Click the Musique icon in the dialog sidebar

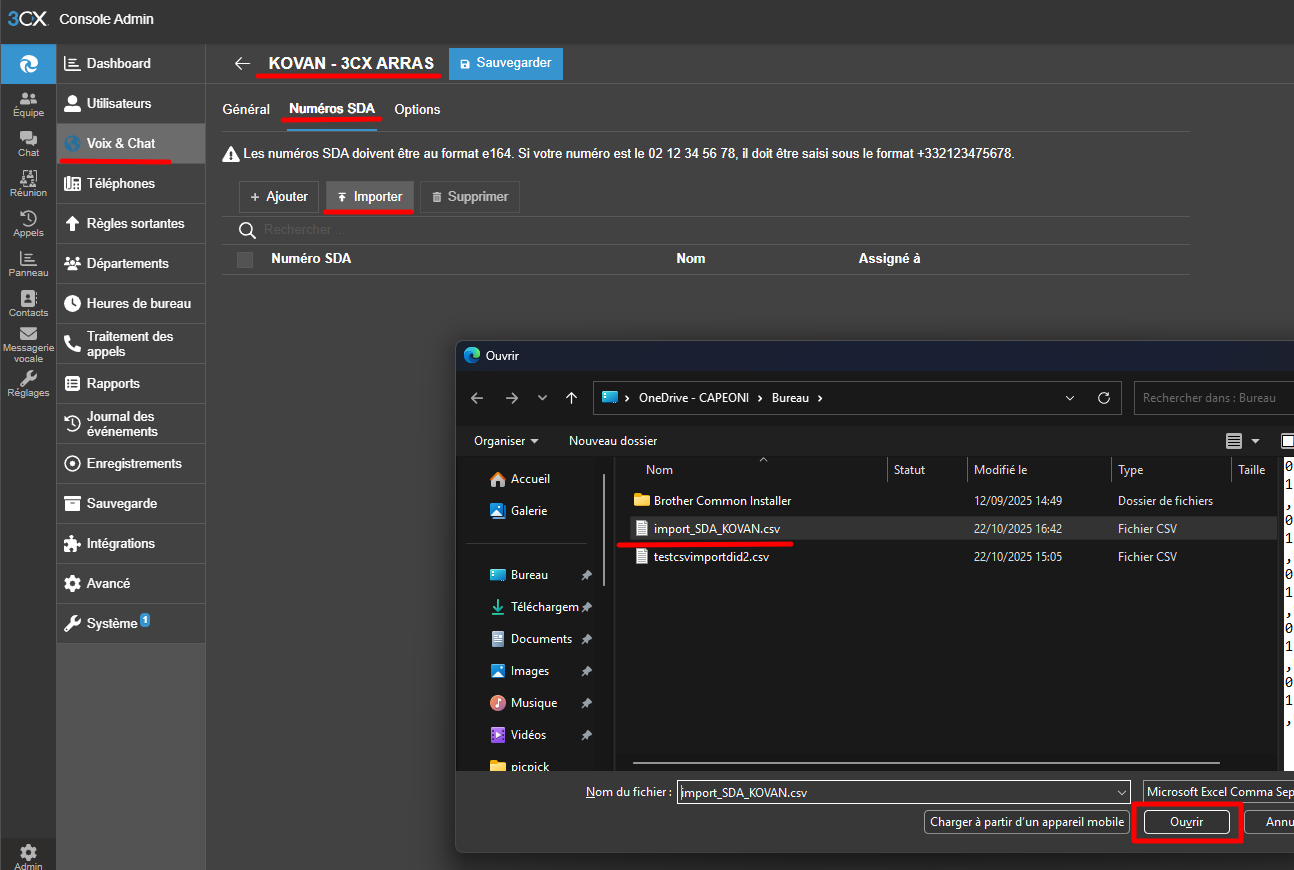point(498,703)
